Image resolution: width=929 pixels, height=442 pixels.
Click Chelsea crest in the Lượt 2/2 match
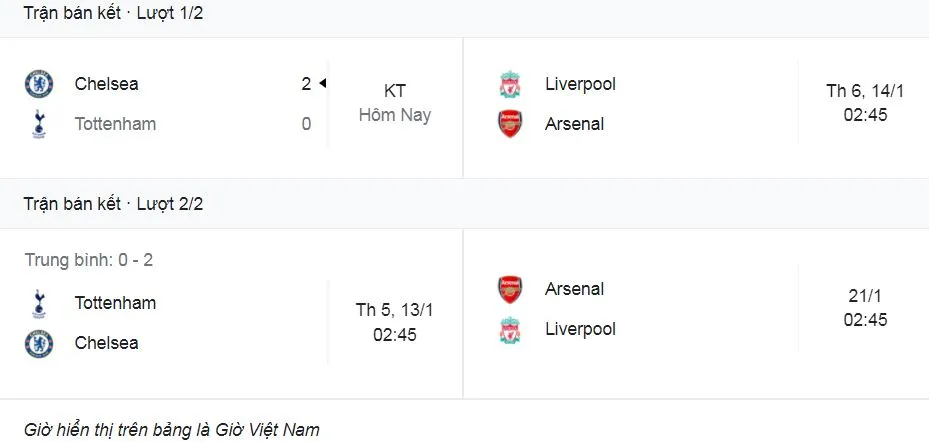(39, 343)
